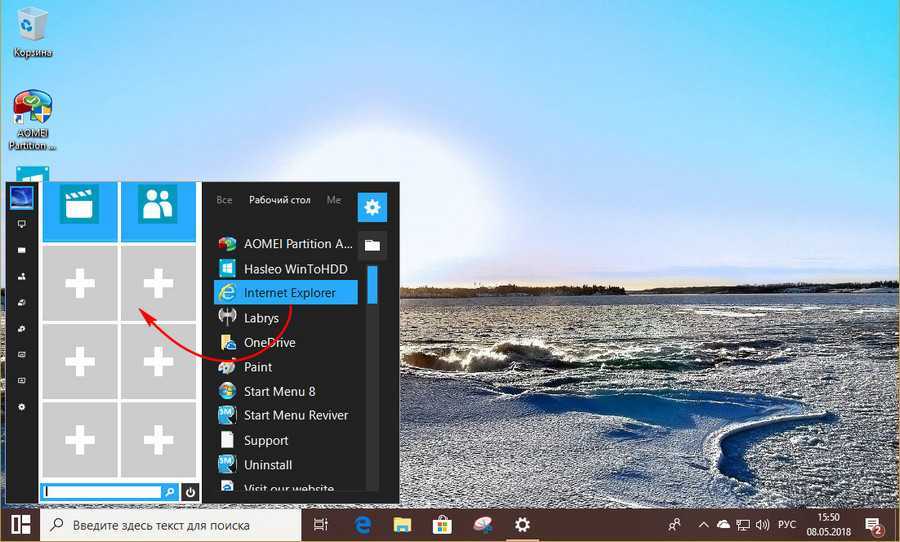Click the Start Menu Reviver entry
Viewport: 900px width, 542px height.
tap(295, 415)
